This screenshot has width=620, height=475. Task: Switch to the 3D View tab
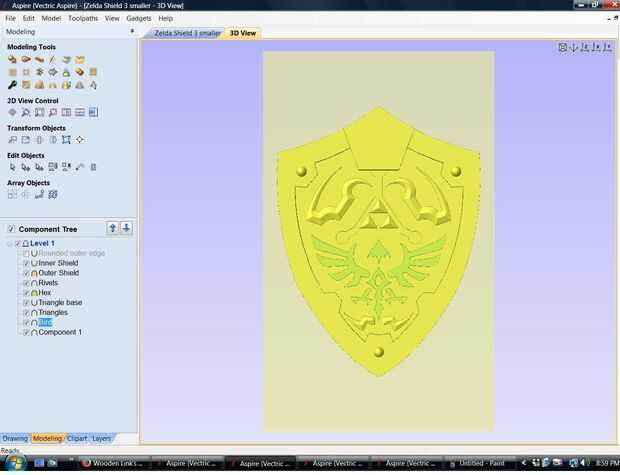click(x=243, y=33)
